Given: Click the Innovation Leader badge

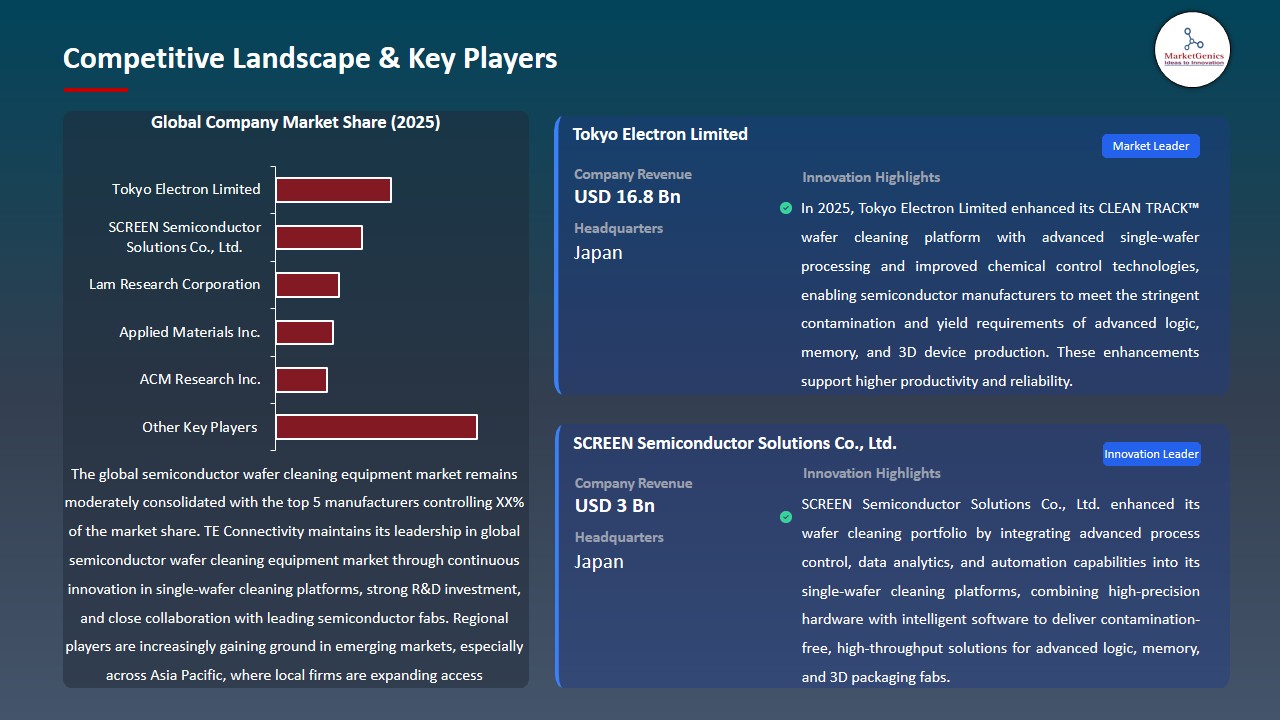Looking at the screenshot, I should tap(1151, 454).
